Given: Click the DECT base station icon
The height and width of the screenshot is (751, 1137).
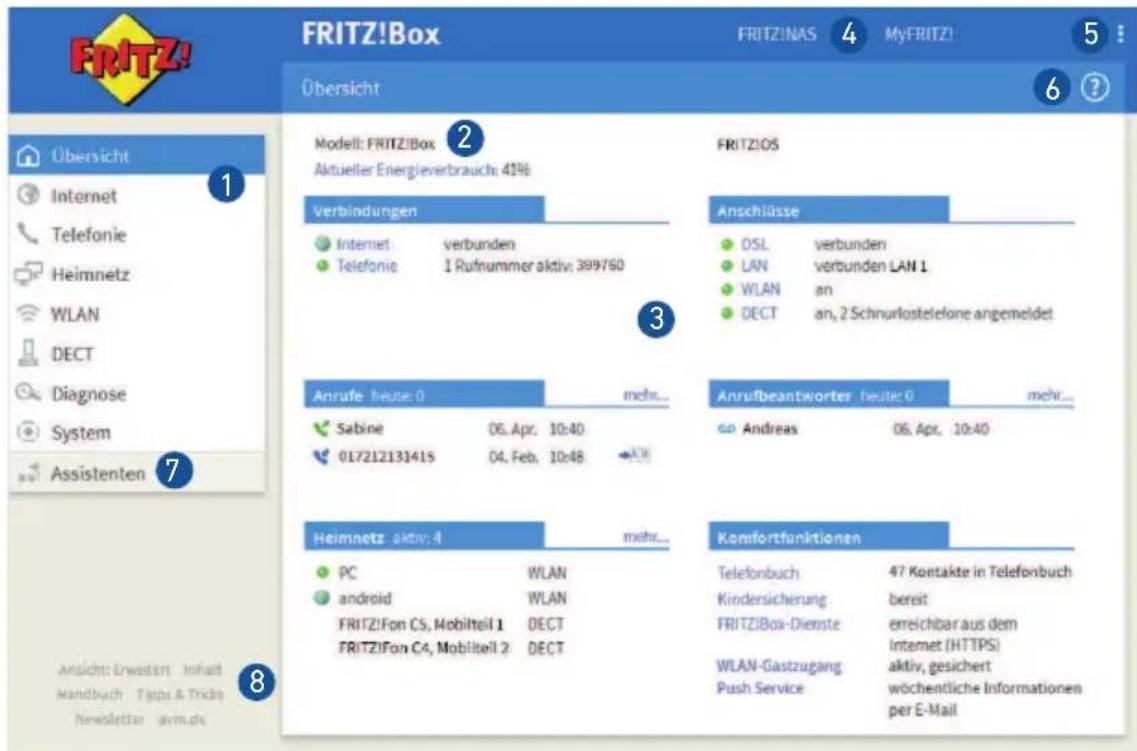Looking at the screenshot, I should (x=28, y=353).
